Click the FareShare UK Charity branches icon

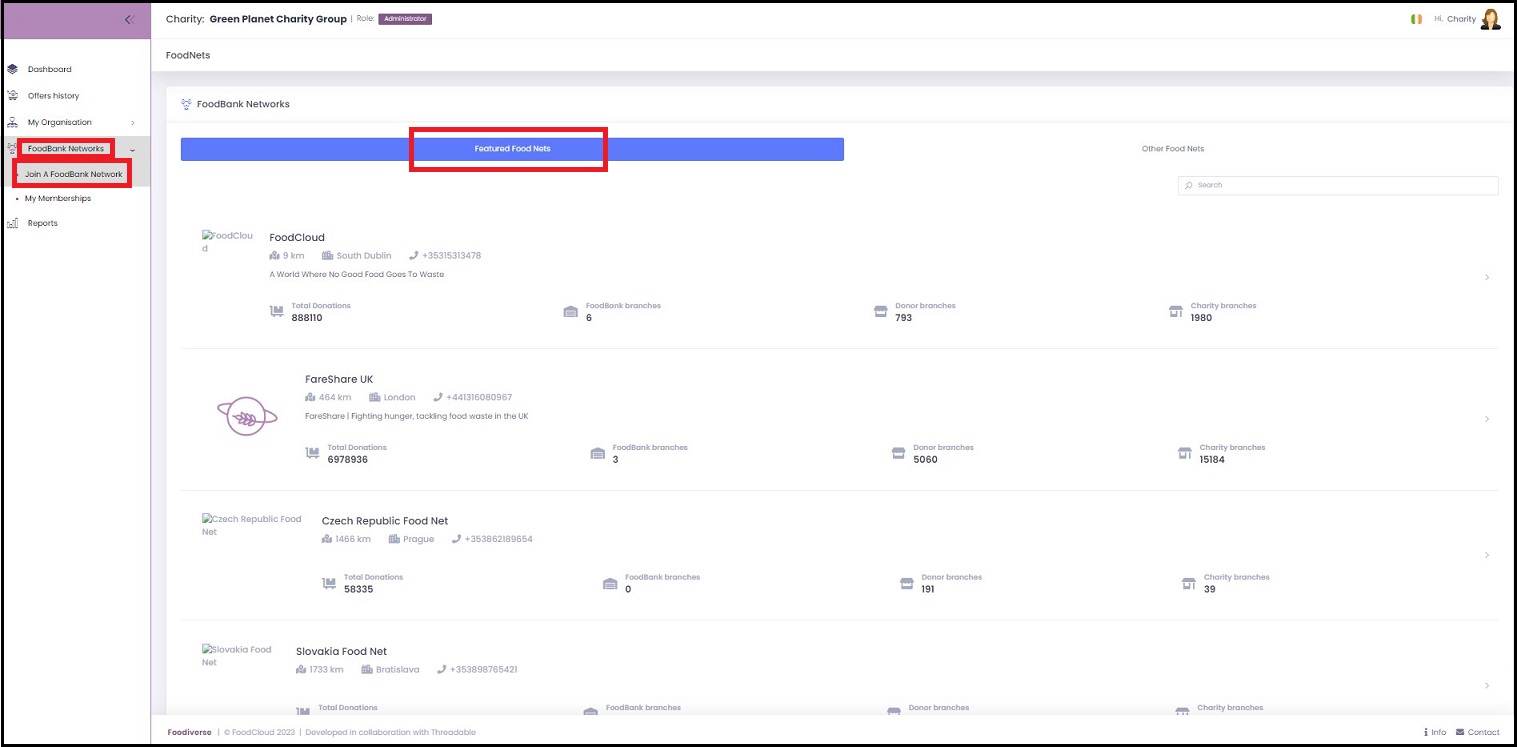click(x=1185, y=454)
